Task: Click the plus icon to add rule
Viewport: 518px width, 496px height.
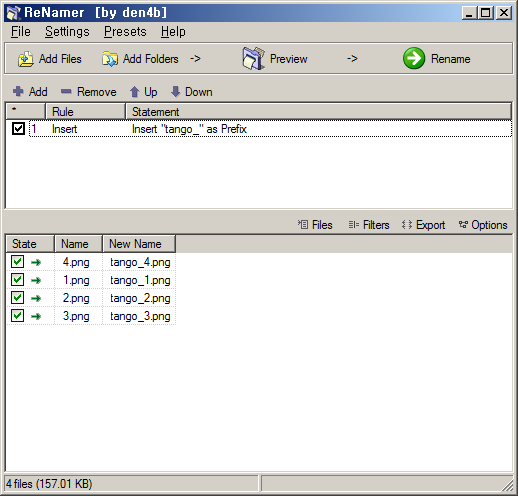Action: [x=18, y=91]
